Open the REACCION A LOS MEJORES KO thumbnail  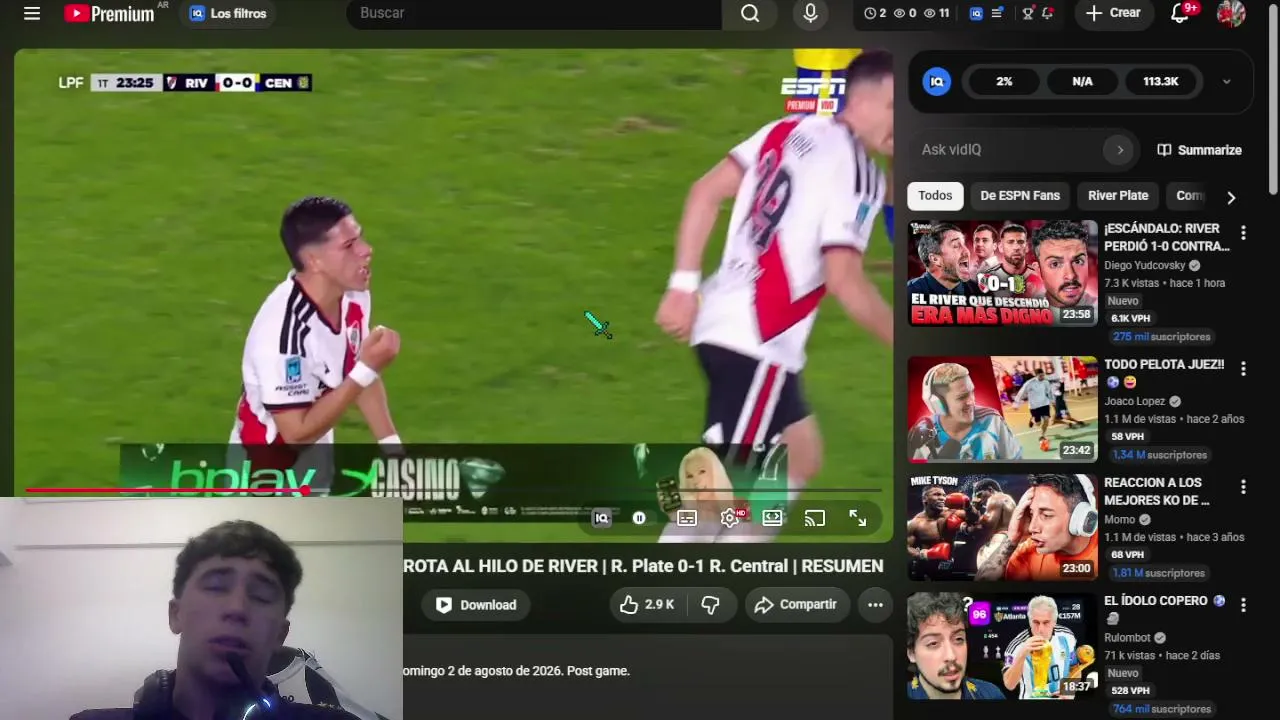pyautogui.click(x=1002, y=527)
